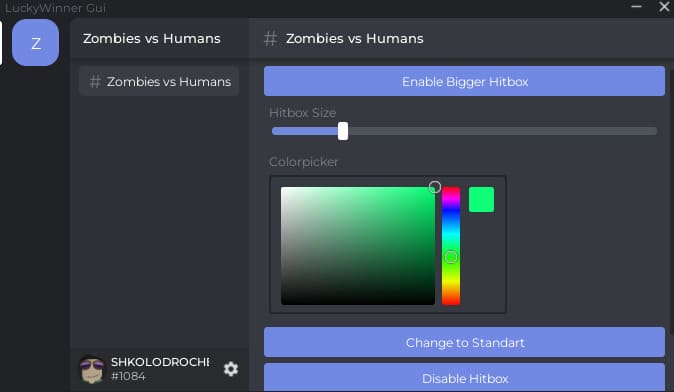Image resolution: width=674 pixels, height=392 pixels.
Task: Click Change to Standart button
Action: [464, 342]
